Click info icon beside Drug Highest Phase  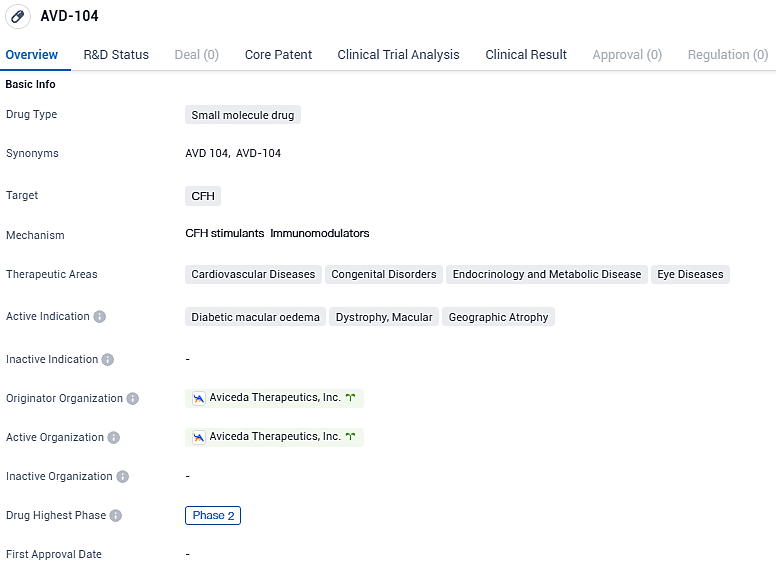[115, 516]
